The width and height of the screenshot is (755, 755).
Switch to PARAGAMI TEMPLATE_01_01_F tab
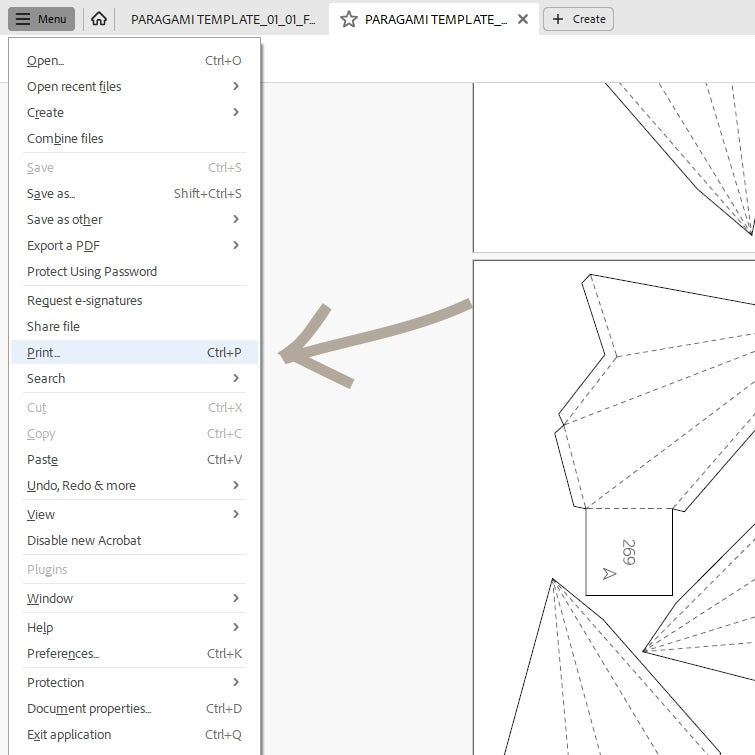point(223,19)
